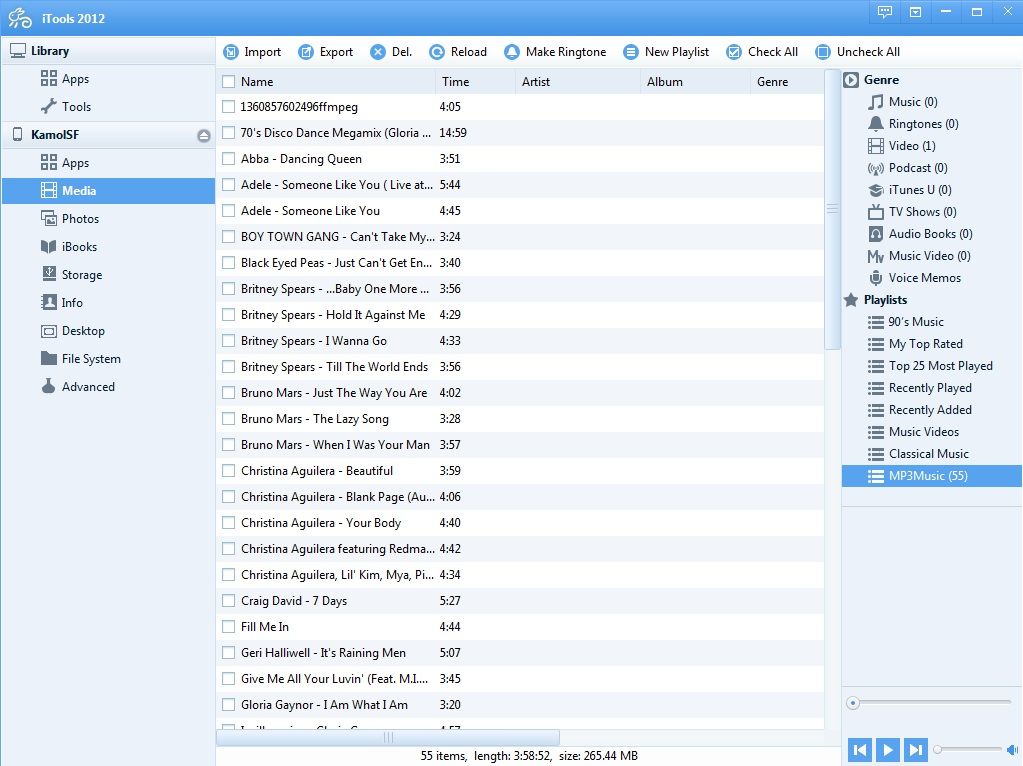The height and width of the screenshot is (766, 1023).
Task: Play the selected track
Action: pyautogui.click(x=888, y=750)
